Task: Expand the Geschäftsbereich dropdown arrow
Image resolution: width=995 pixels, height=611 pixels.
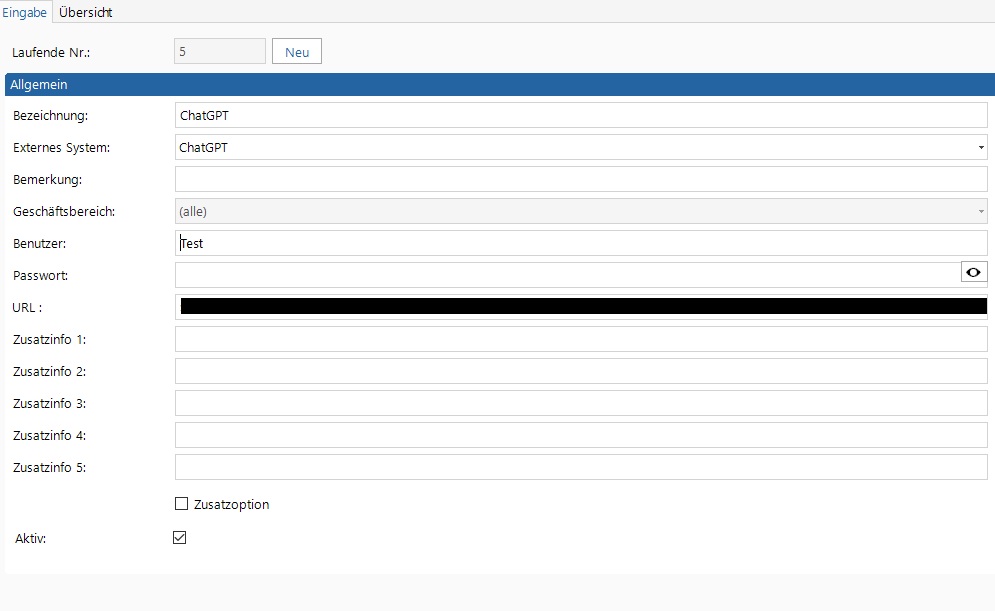Action: coord(980,211)
